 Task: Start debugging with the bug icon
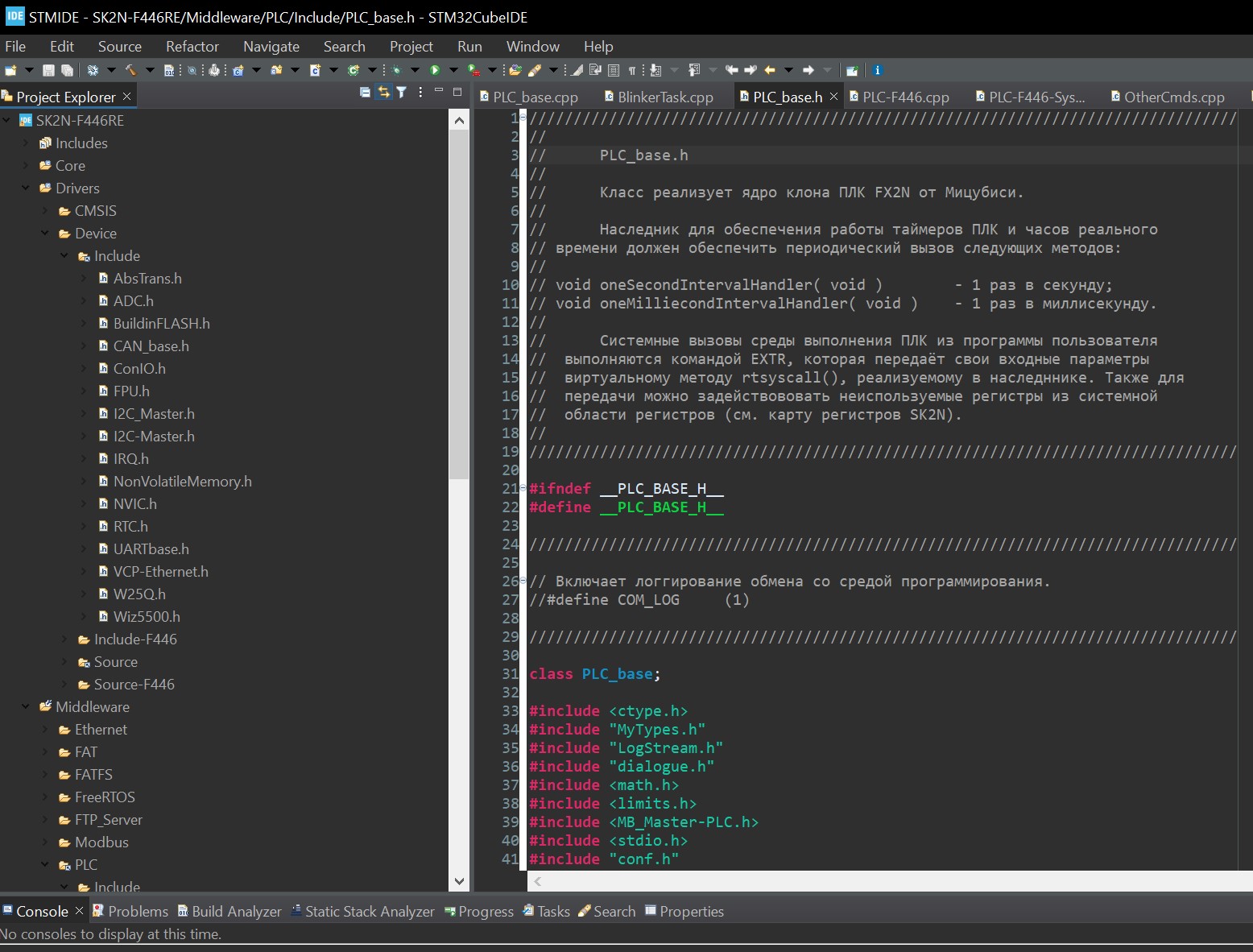pyautogui.click(x=396, y=70)
